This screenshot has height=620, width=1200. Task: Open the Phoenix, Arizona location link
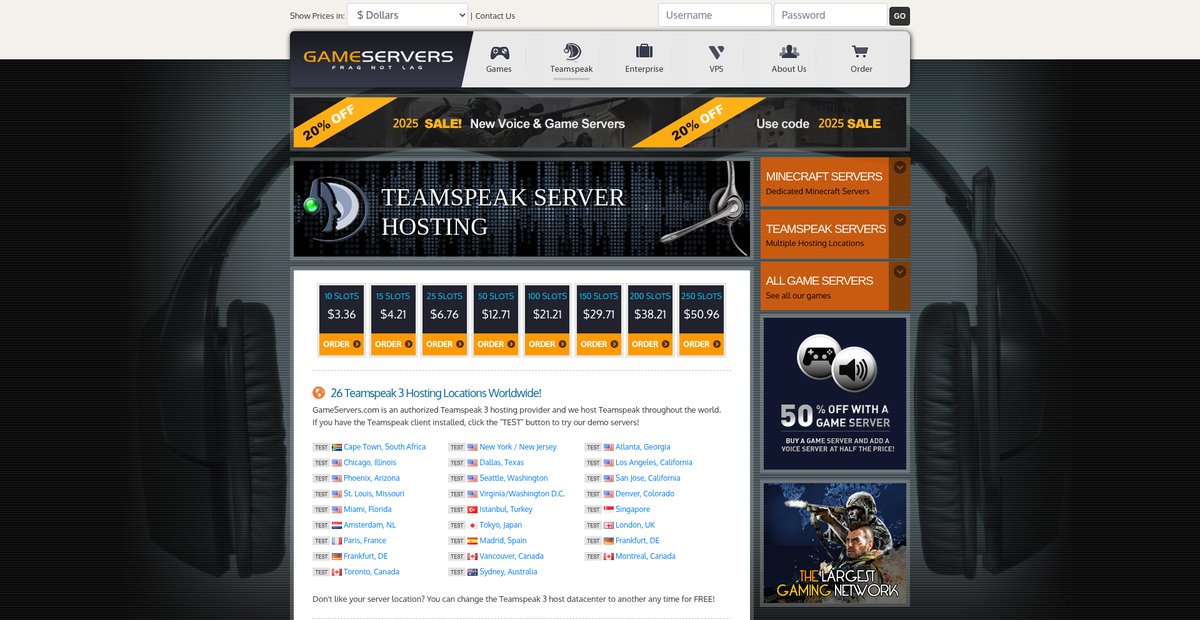coord(372,478)
